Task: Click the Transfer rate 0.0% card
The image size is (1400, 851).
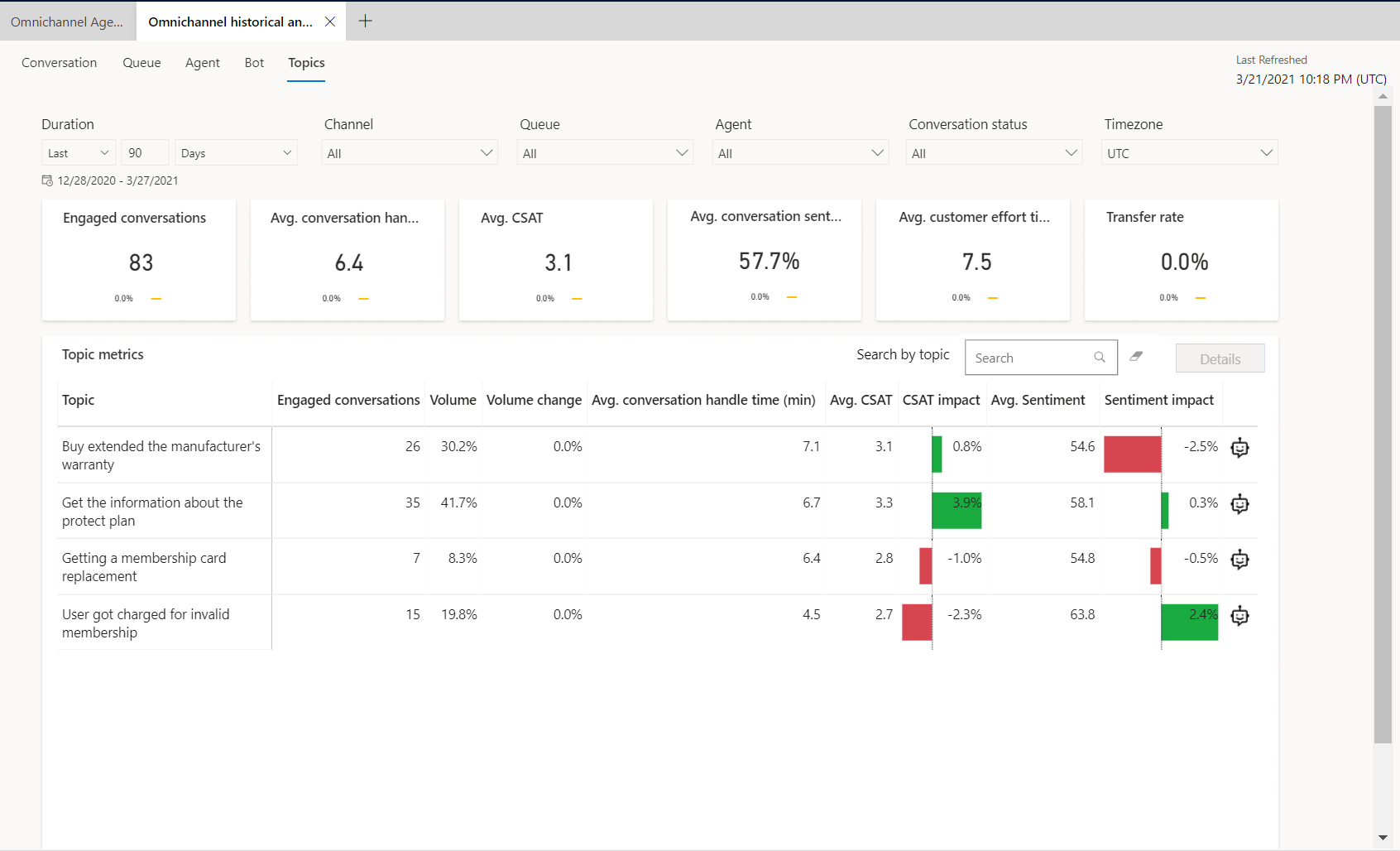Action: coord(1182,260)
